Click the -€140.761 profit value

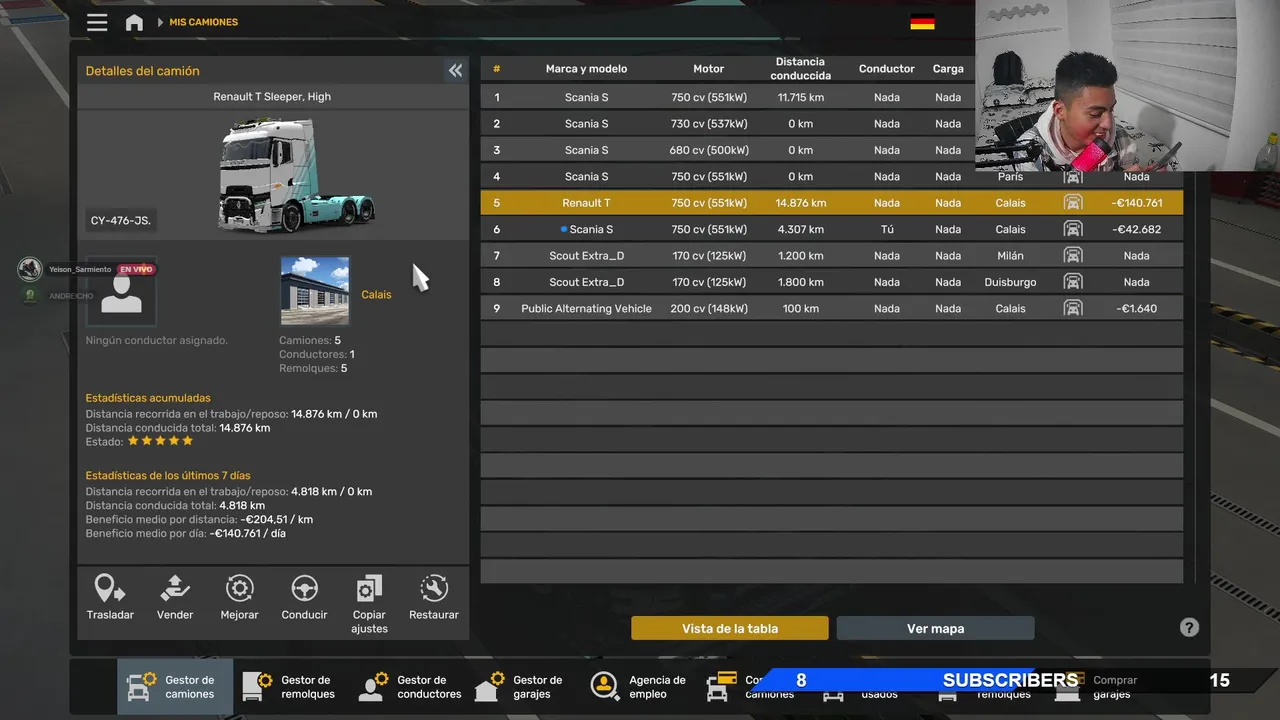point(1136,203)
